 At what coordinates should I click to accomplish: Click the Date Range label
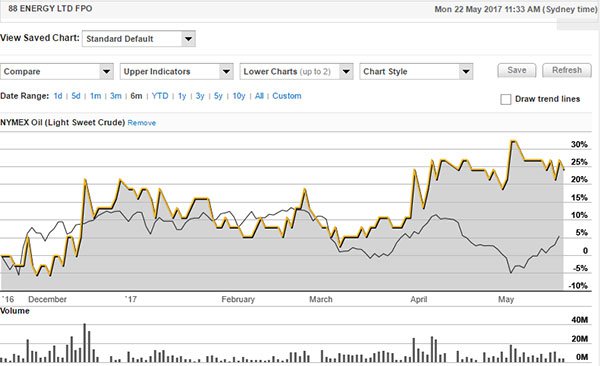pyautogui.click(x=24, y=96)
